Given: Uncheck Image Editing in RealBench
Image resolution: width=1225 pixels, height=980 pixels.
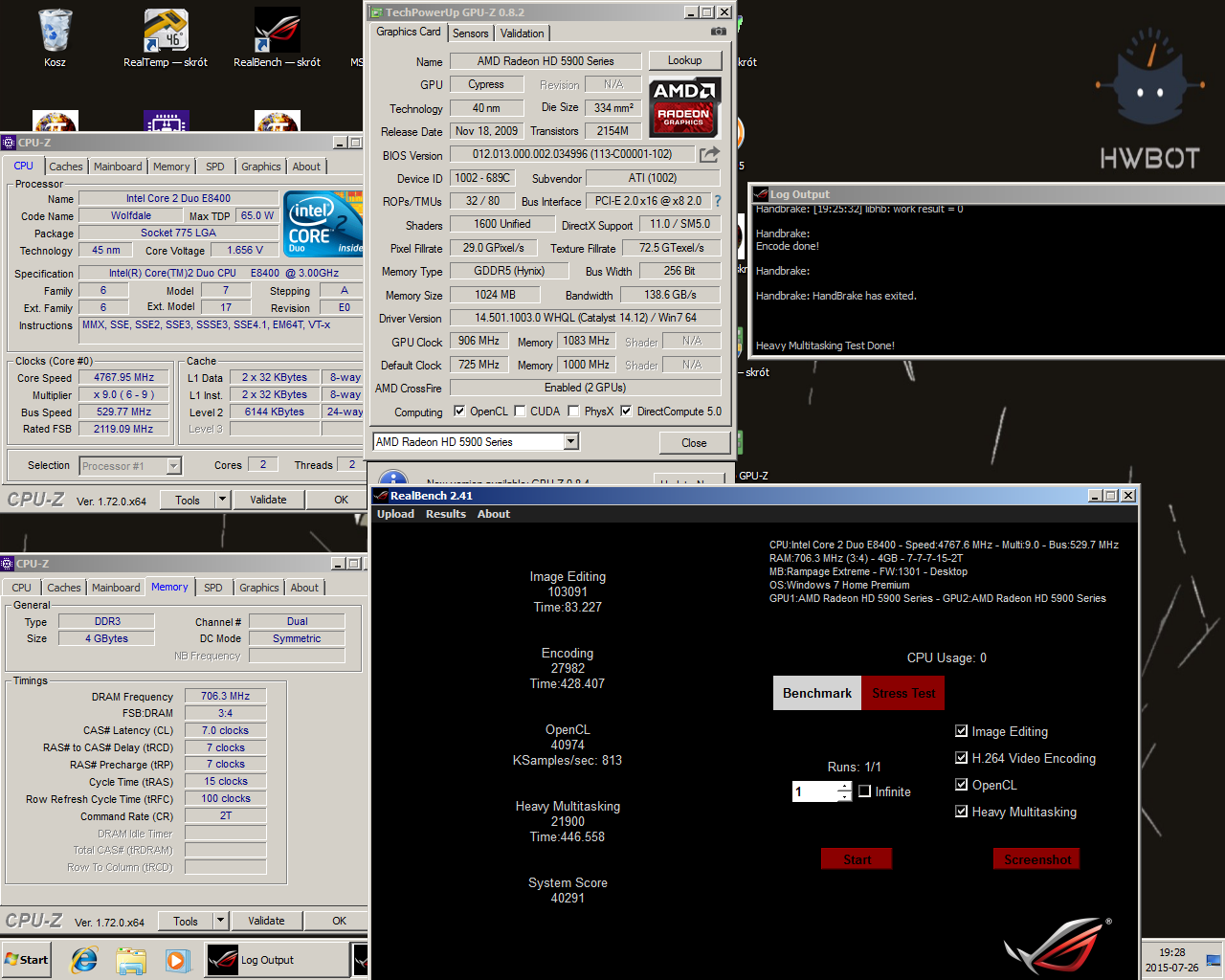Looking at the screenshot, I should click(x=962, y=731).
